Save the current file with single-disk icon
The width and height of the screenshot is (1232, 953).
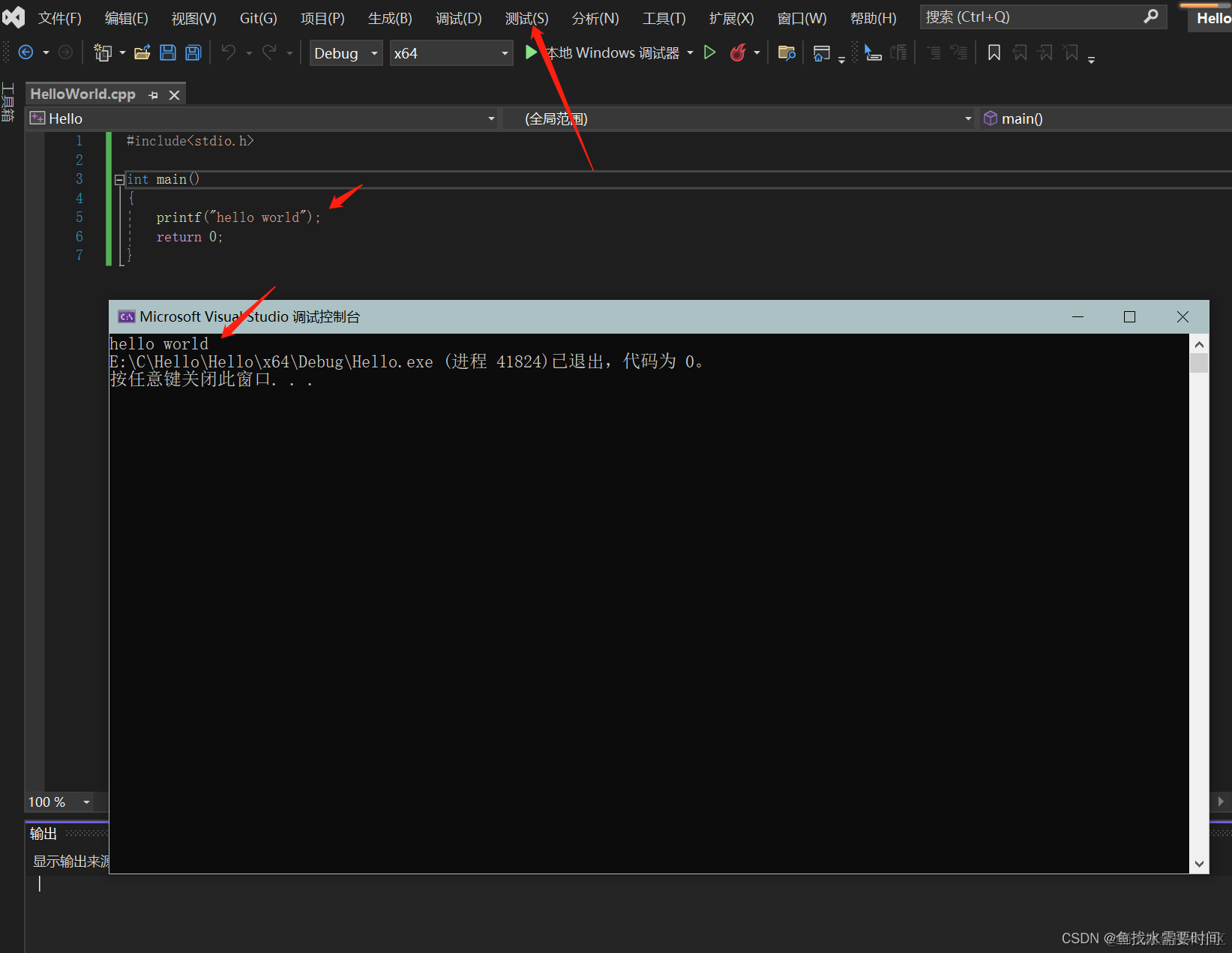(168, 52)
